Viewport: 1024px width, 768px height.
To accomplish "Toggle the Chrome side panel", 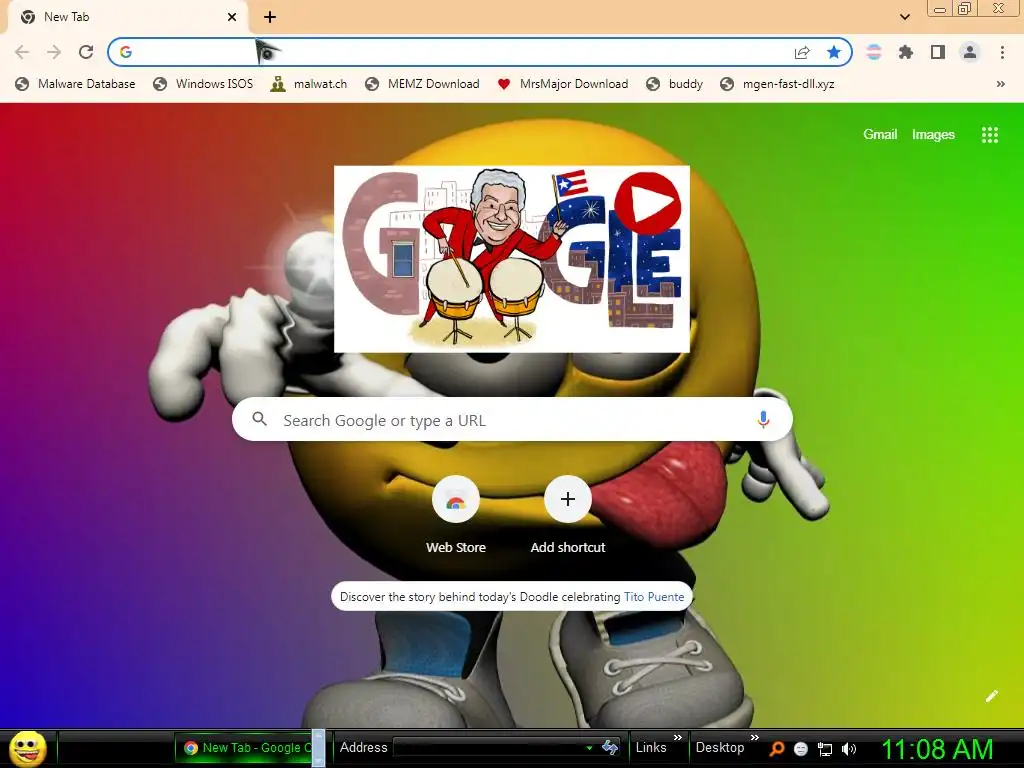I will pyautogui.click(x=938, y=52).
